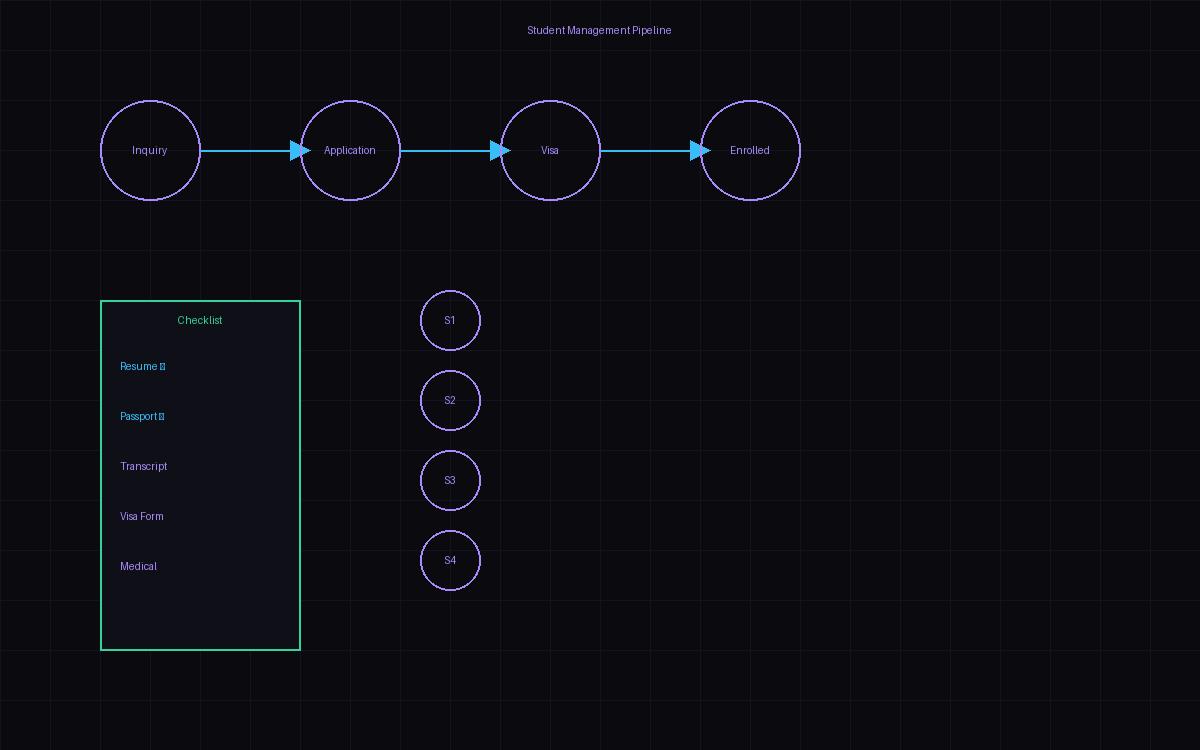Select the Enrolled stage node
Image resolution: width=1200 pixels, height=750 pixels.
(x=750, y=150)
